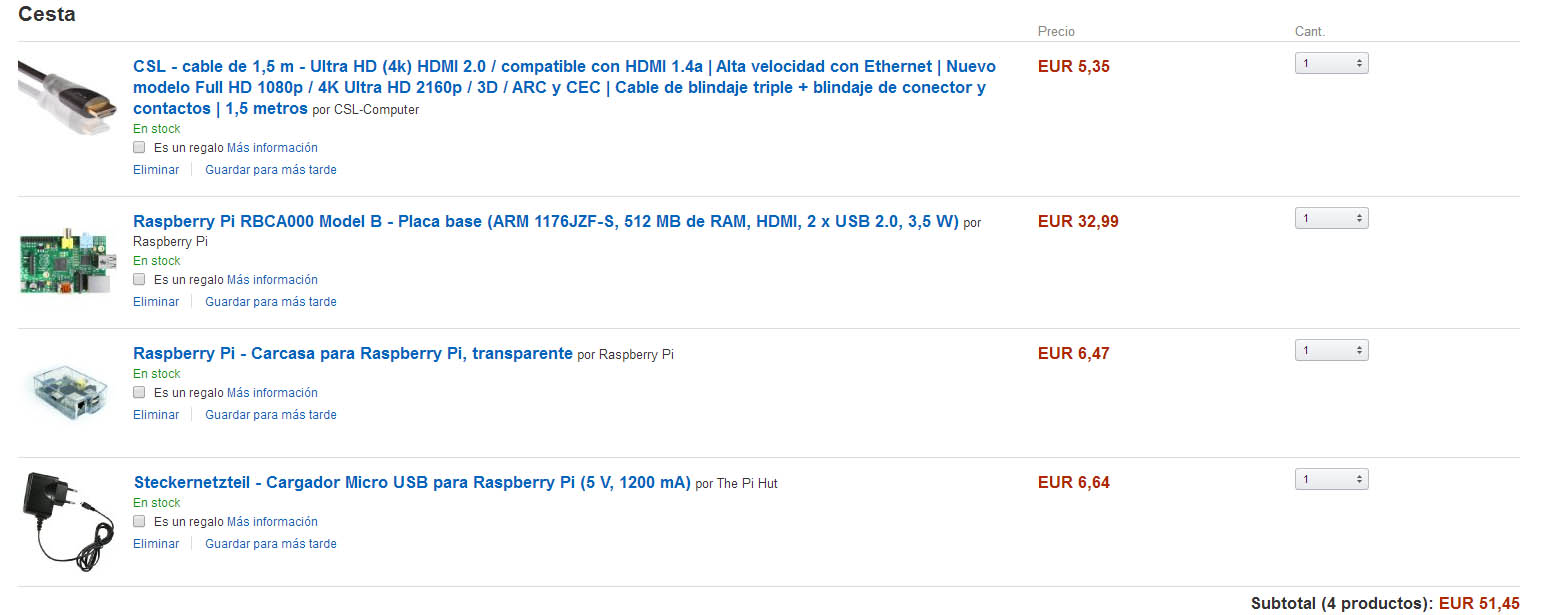Expand quantity selector for the transparent case
Screen dimensions: 1544x615
[1331, 350]
